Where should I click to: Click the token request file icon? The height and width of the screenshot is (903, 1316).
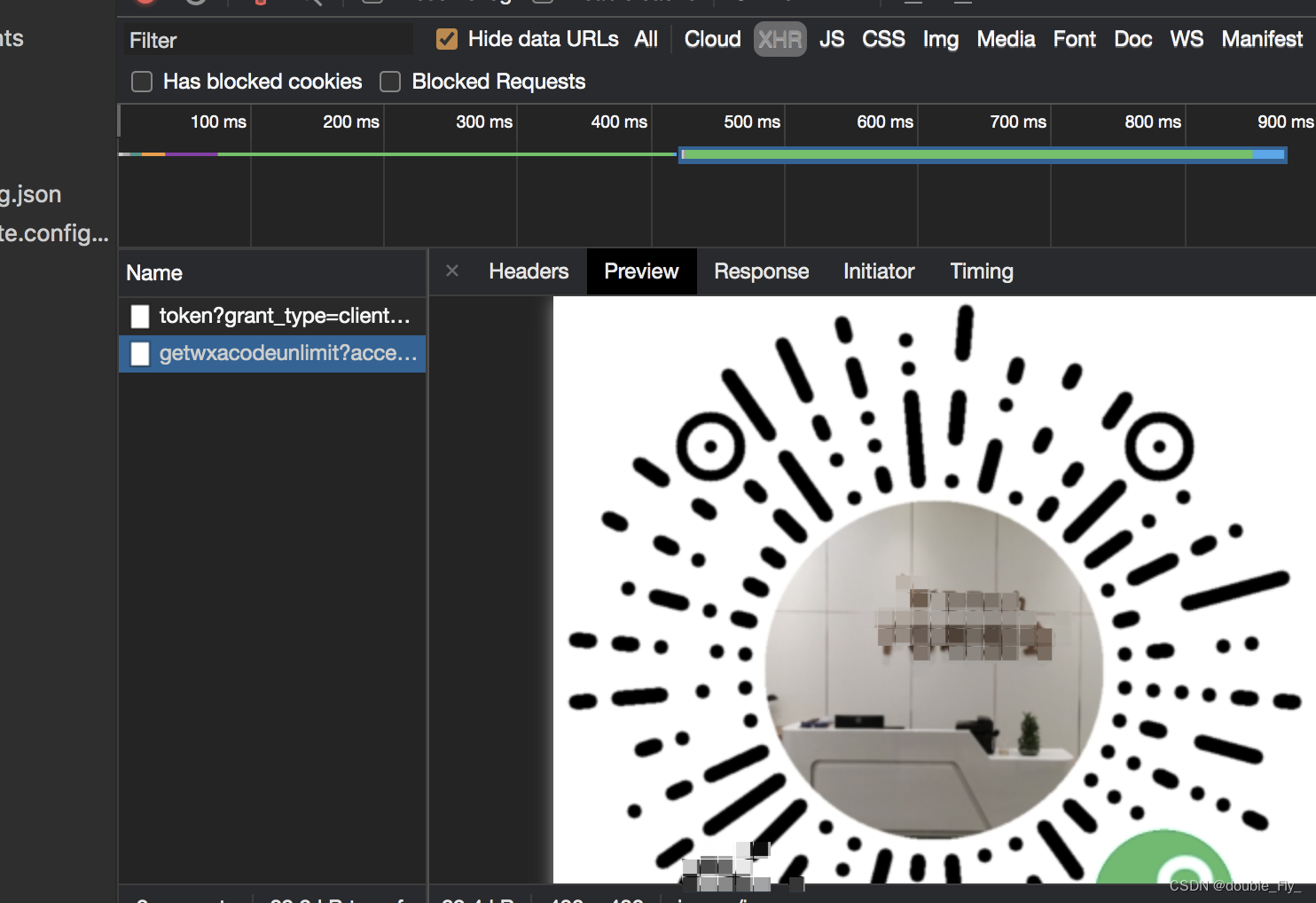coord(140,317)
